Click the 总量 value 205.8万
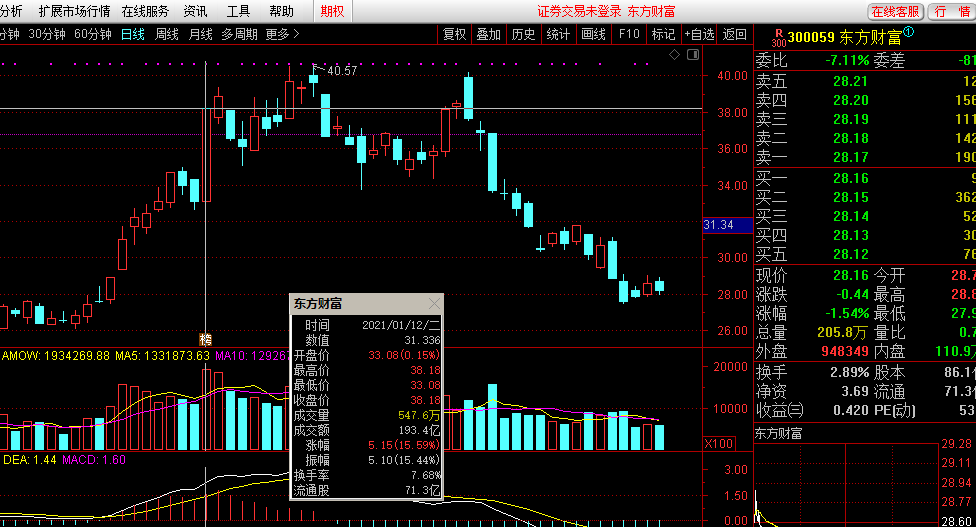 (843, 332)
